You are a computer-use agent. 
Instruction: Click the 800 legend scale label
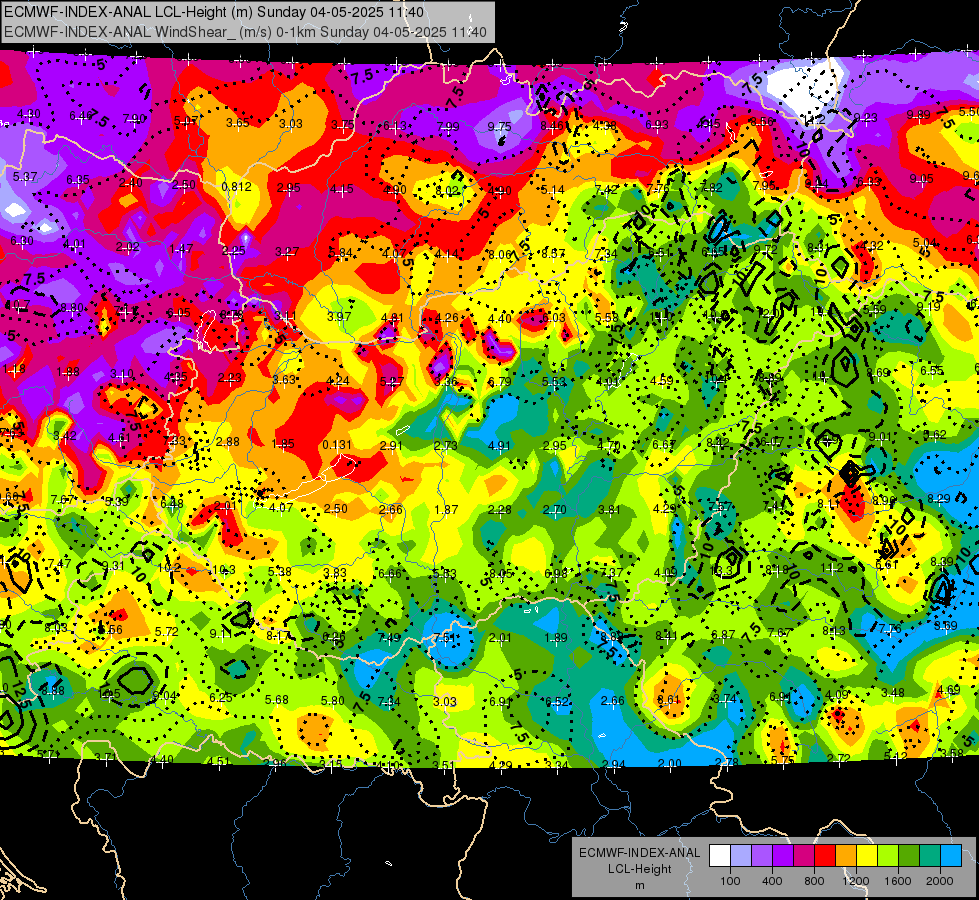(x=814, y=881)
